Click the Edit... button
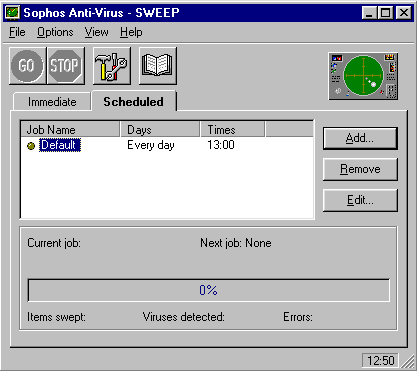Image resolution: width=417 pixels, height=371 pixels. 360,200
